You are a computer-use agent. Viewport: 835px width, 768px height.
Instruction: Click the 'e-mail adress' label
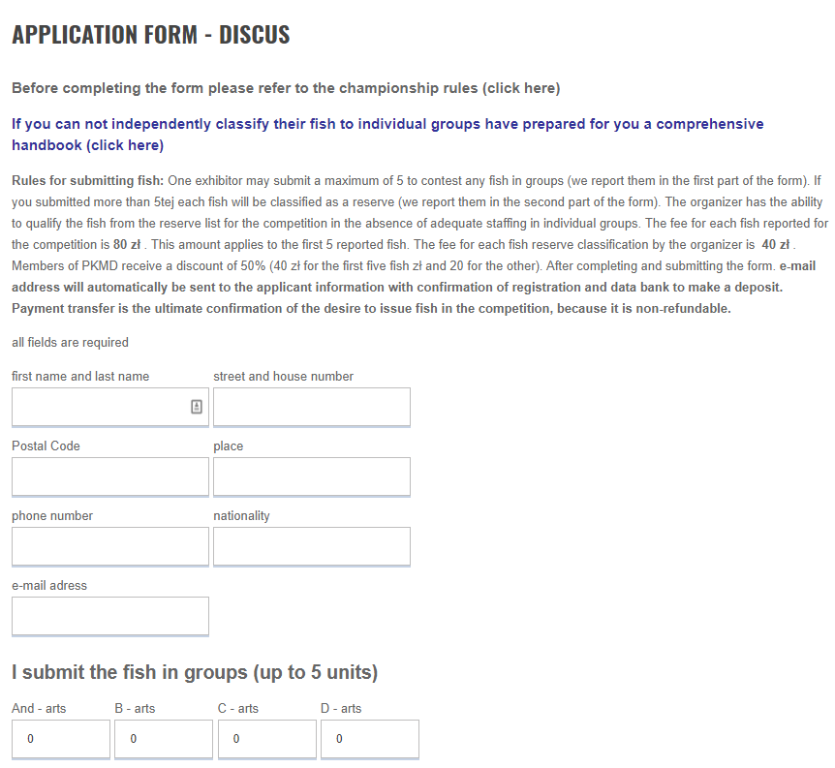tap(49, 585)
